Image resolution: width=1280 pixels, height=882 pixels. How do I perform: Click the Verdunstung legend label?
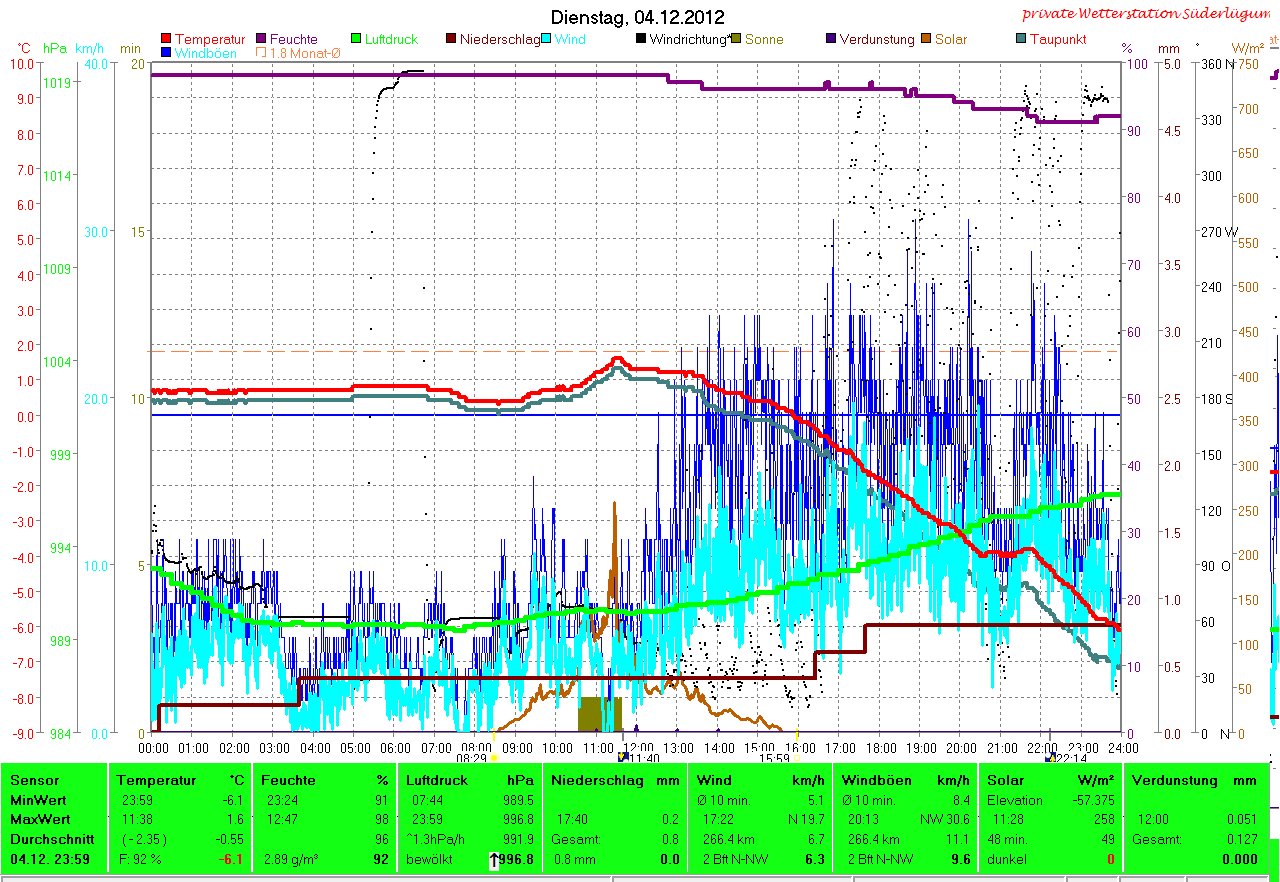[x=876, y=40]
